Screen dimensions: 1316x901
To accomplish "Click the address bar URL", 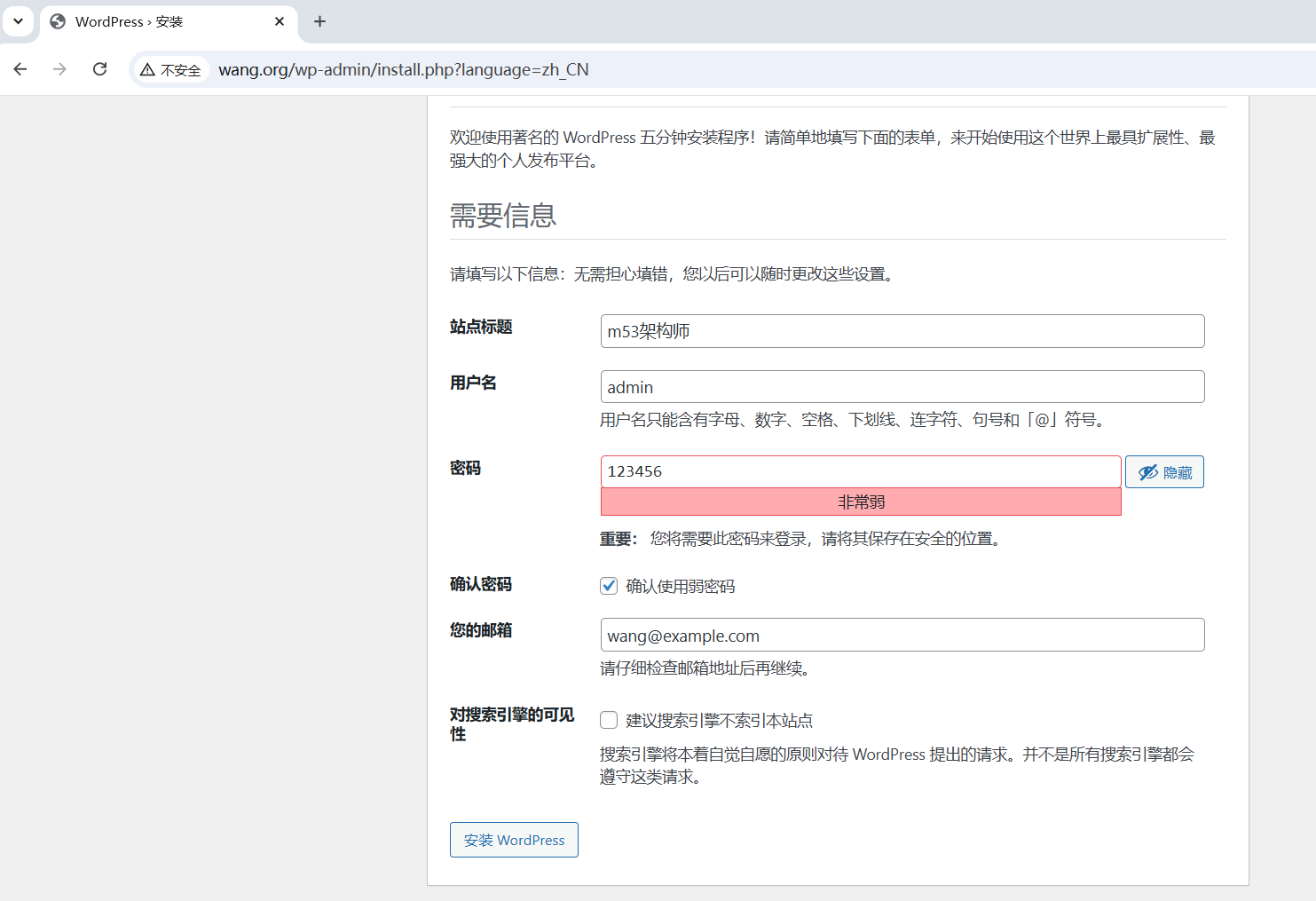I will tap(403, 69).
